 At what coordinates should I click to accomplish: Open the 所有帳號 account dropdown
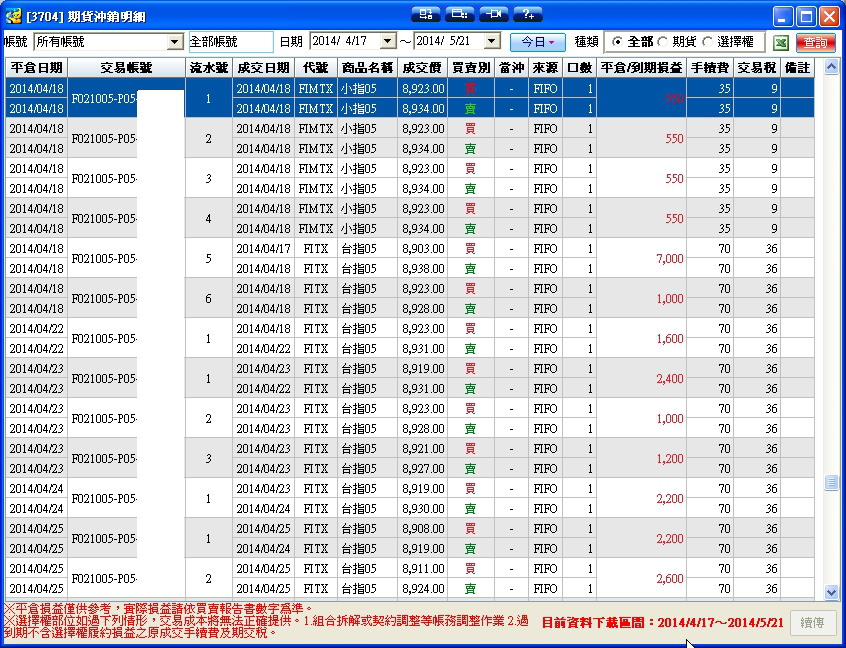point(174,42)
